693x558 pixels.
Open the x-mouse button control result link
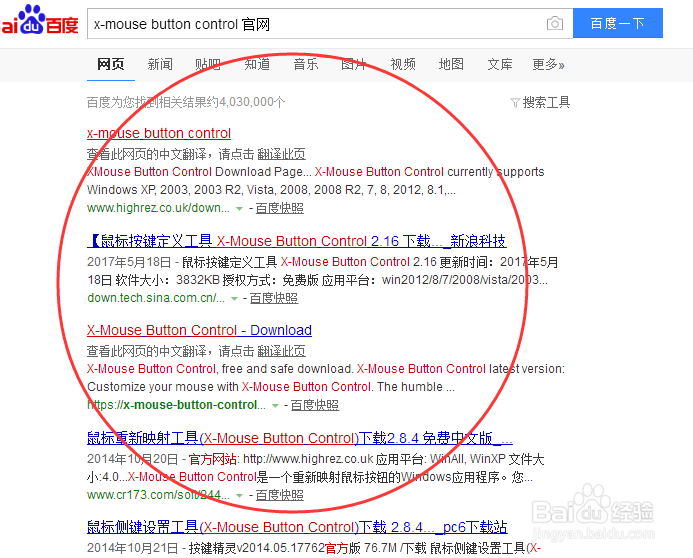pyautogui.click(x=159, y=133)
